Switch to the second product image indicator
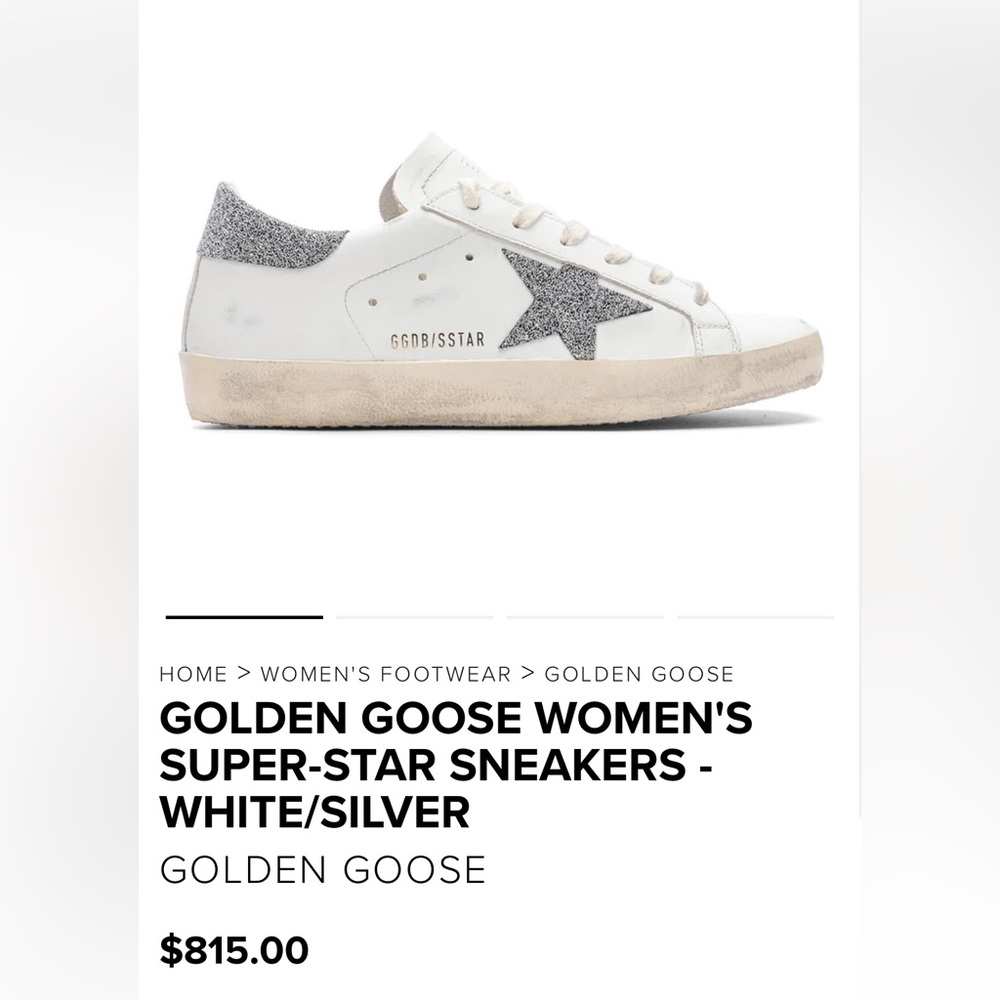This screenshot has height=1000, width=1000. coord(415,618)
